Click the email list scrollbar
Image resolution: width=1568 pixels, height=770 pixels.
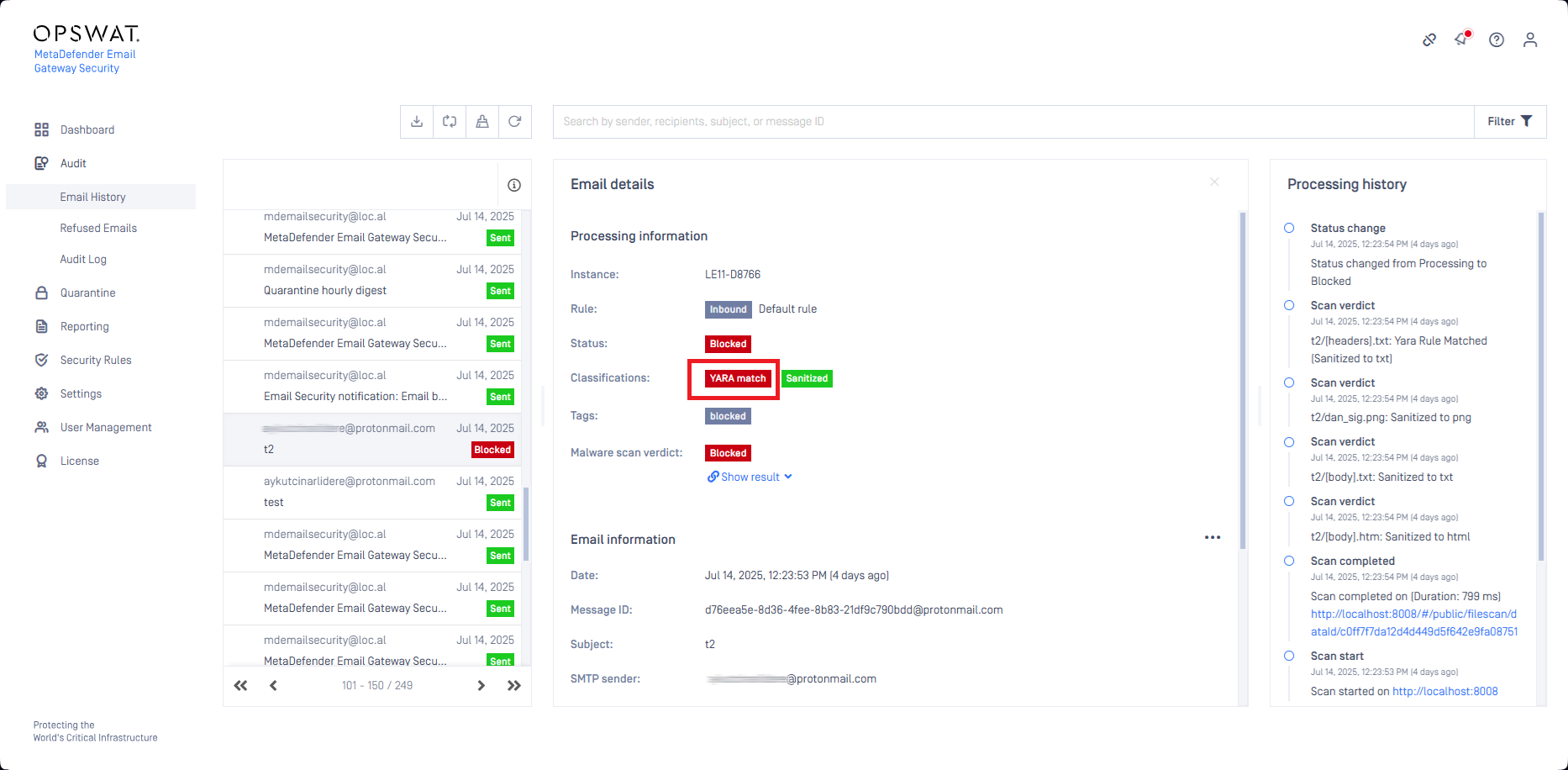point(526,524)
